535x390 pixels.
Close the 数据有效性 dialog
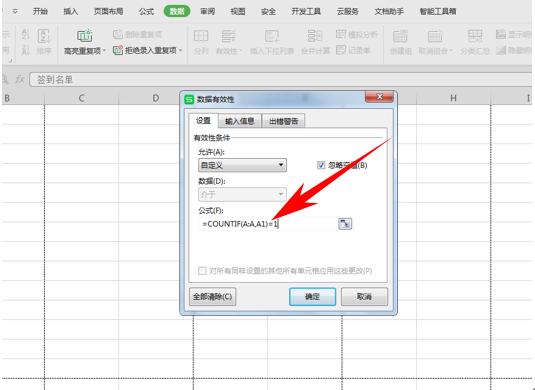(379, 97)
